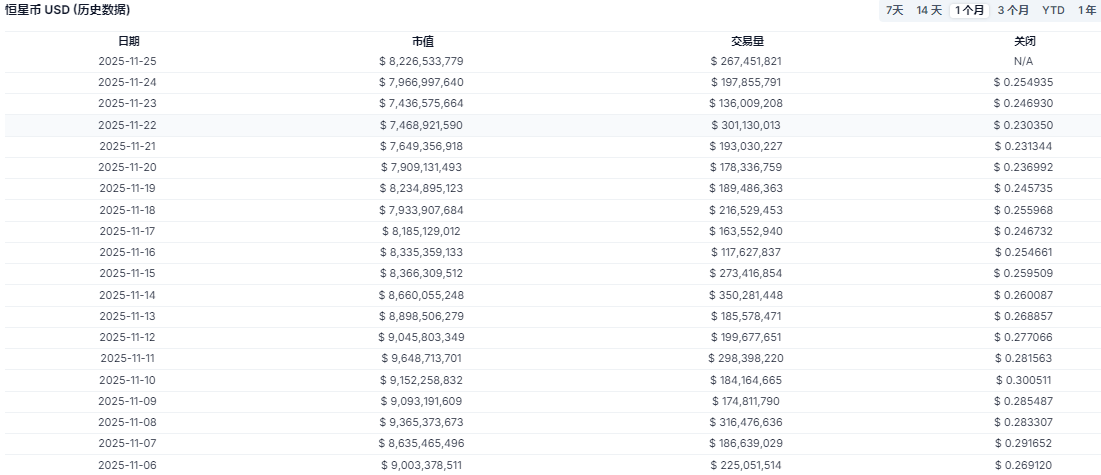Screen dimensions: 1101x475
Task: Click market cap value $ 8,226,533,779
Action: [x=422, y=61]
